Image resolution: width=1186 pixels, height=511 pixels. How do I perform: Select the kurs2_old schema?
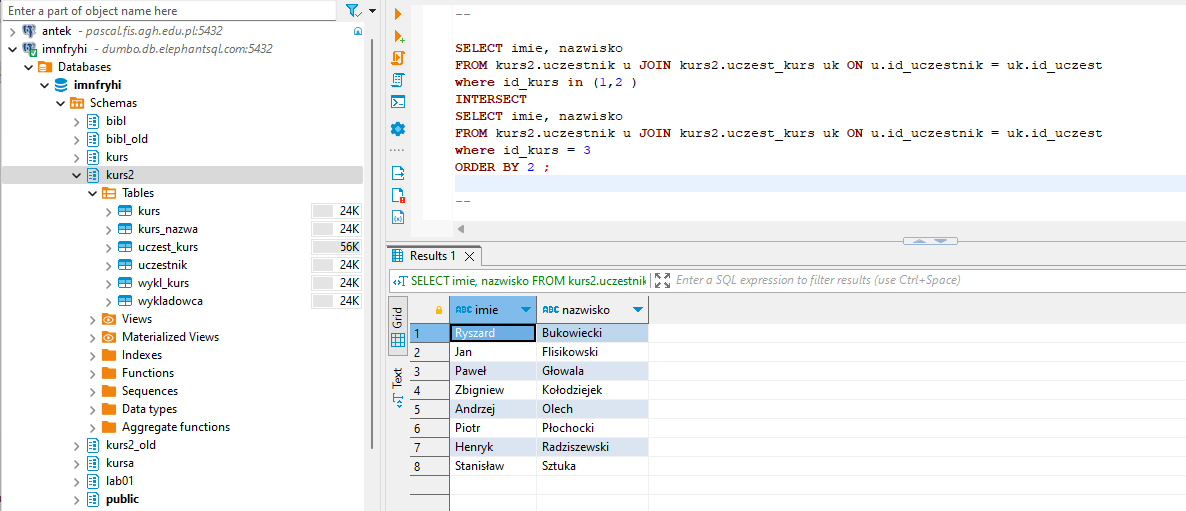131,445
